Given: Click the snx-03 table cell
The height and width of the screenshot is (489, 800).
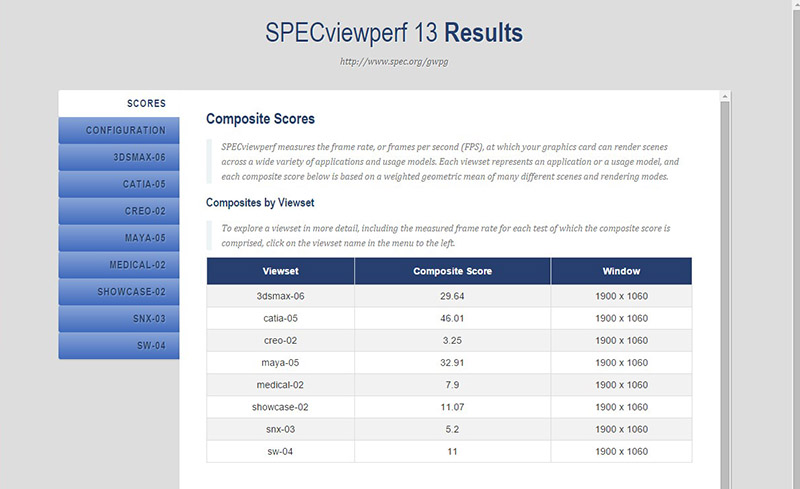Looking at the screenshot, I should point(281,429).
